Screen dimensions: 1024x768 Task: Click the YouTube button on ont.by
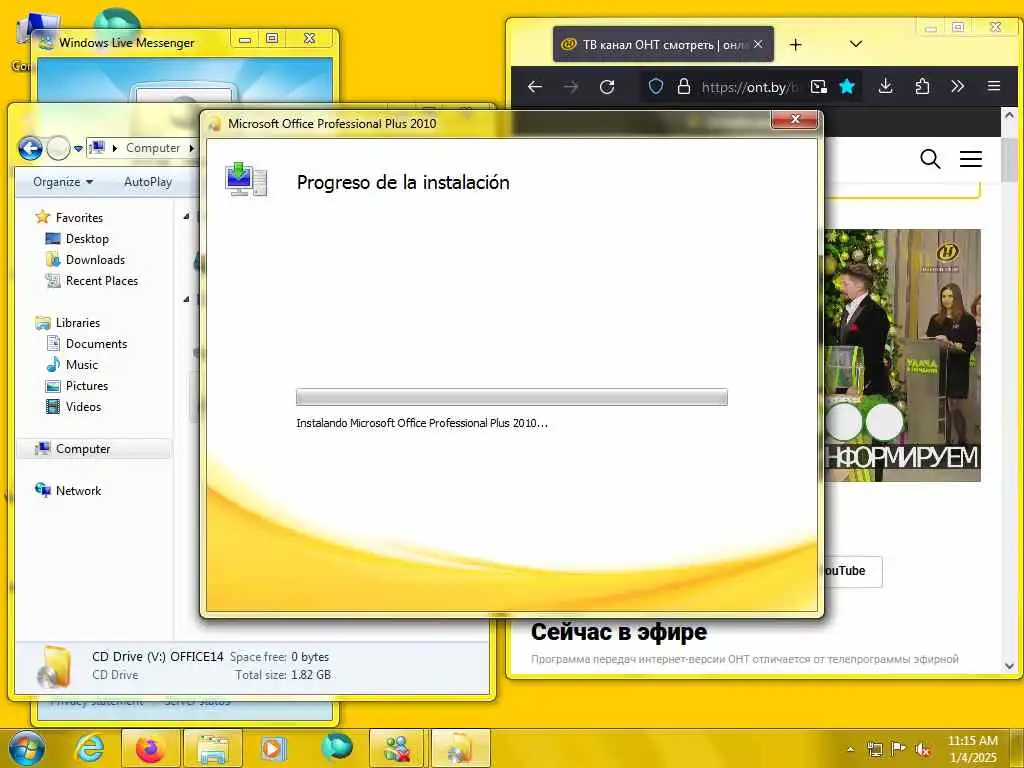tap(851, 571)
